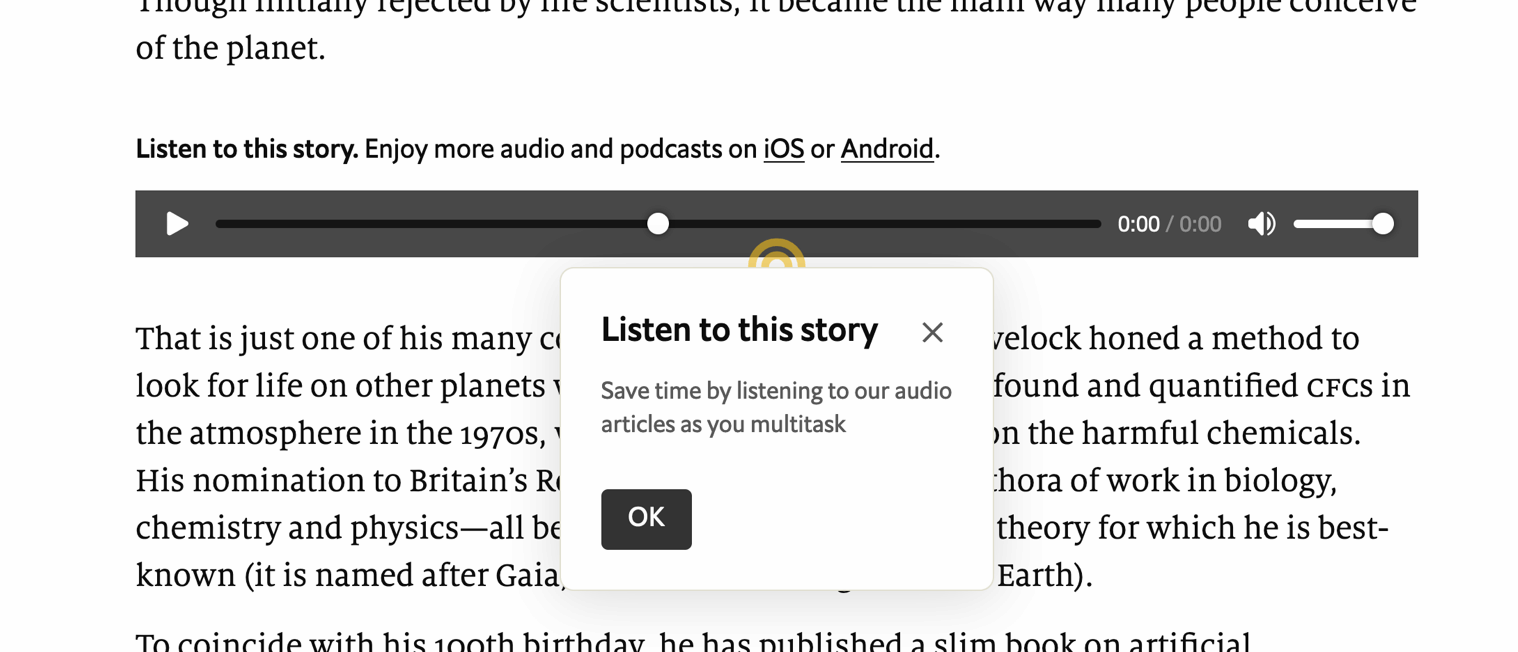Viewport: 1518px width, 652px height.
Task: Click the sound icon left of the volume slider
Action: click(1261, 224)
